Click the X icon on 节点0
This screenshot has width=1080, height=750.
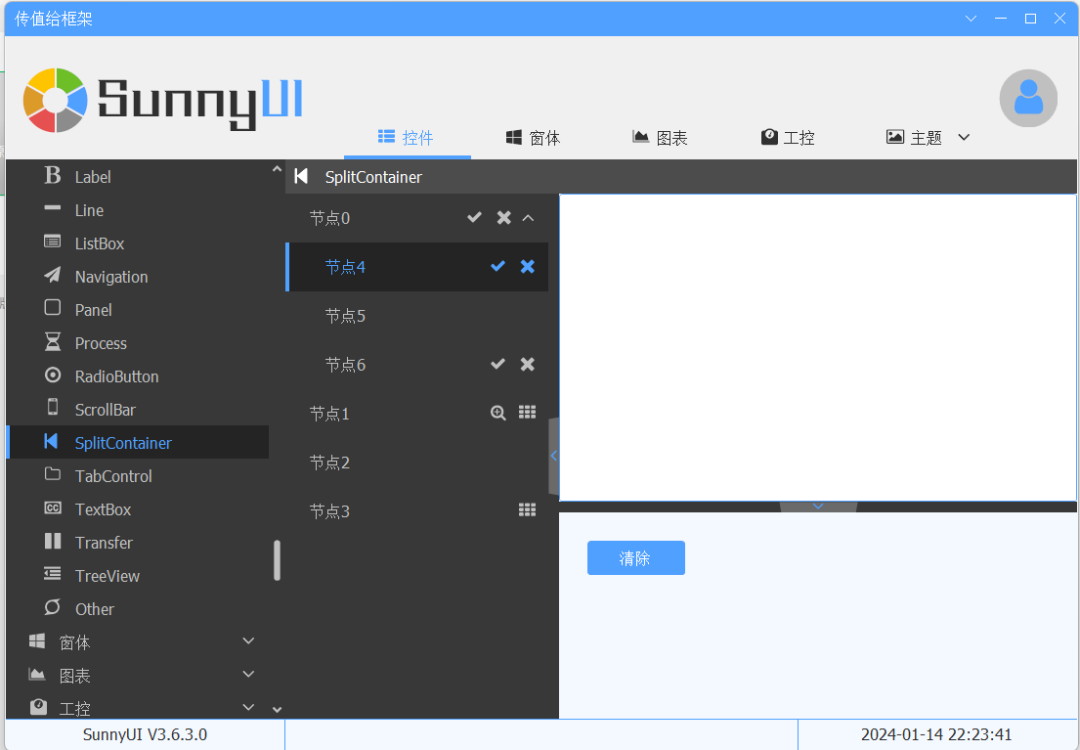click(x=504, y=218)
